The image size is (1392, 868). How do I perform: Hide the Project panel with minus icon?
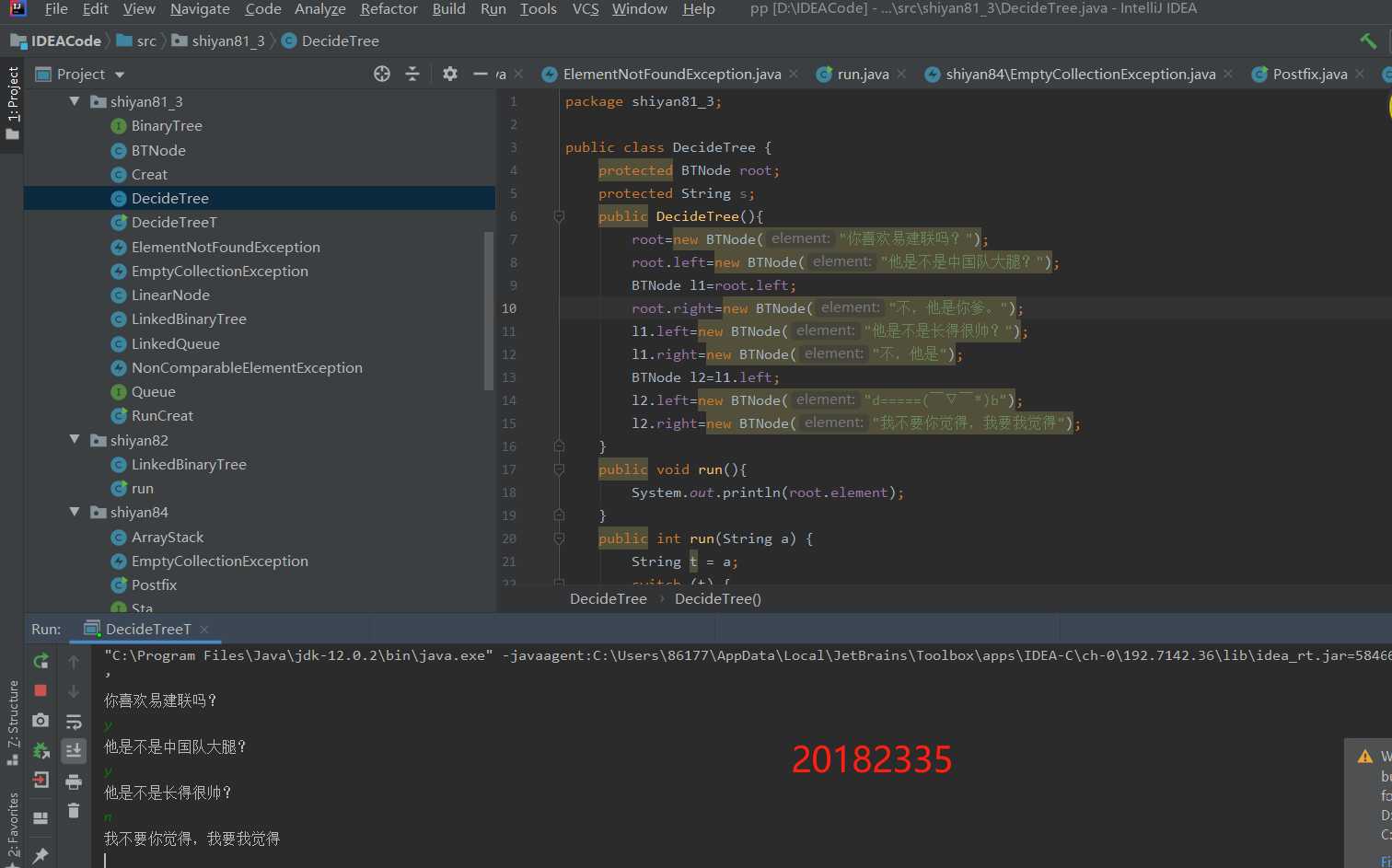click(x=480, y=74)
